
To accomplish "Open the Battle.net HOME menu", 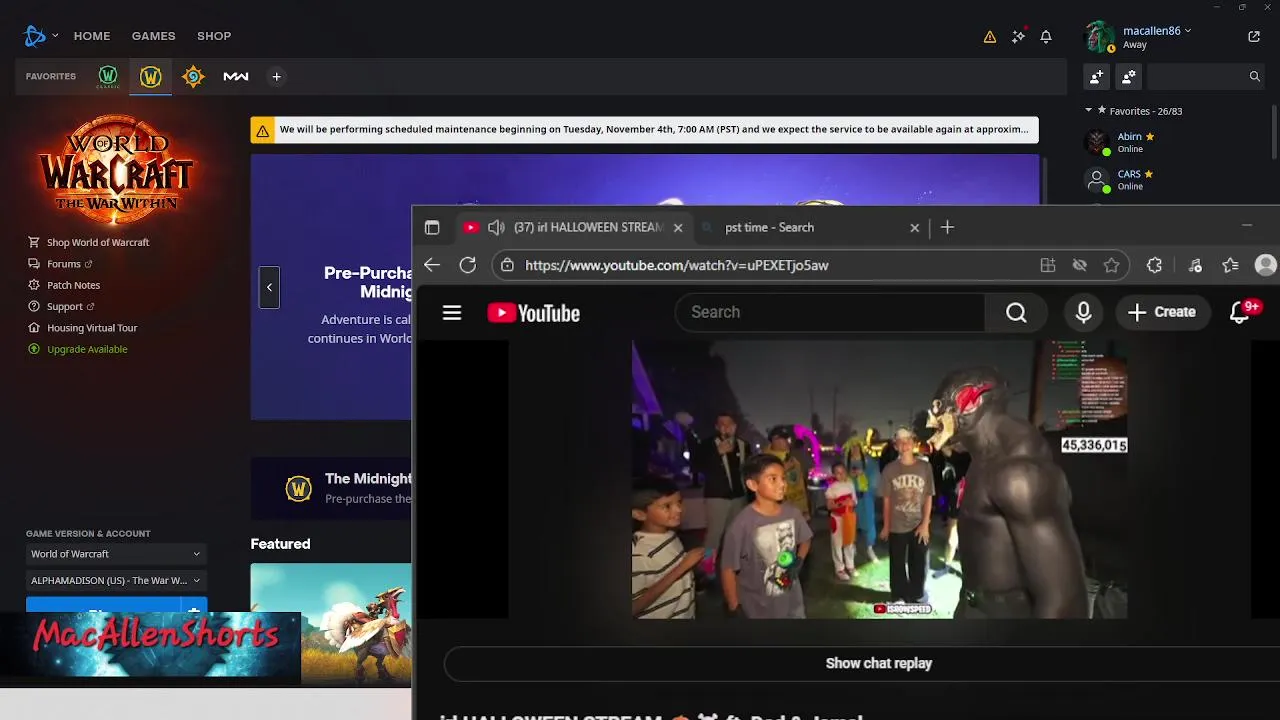I will (x=92, y=36).
